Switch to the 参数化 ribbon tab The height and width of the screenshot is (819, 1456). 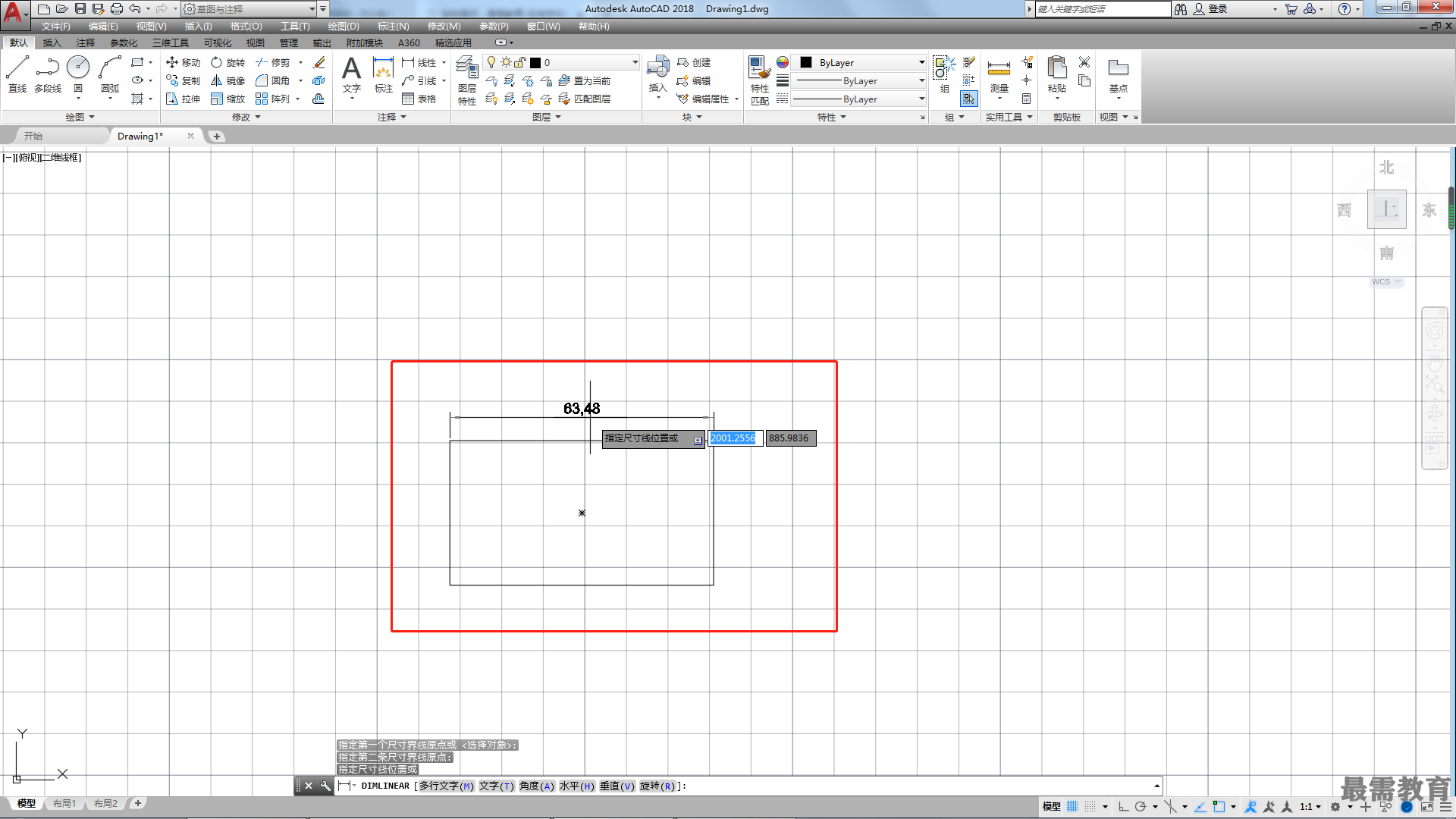124,42
